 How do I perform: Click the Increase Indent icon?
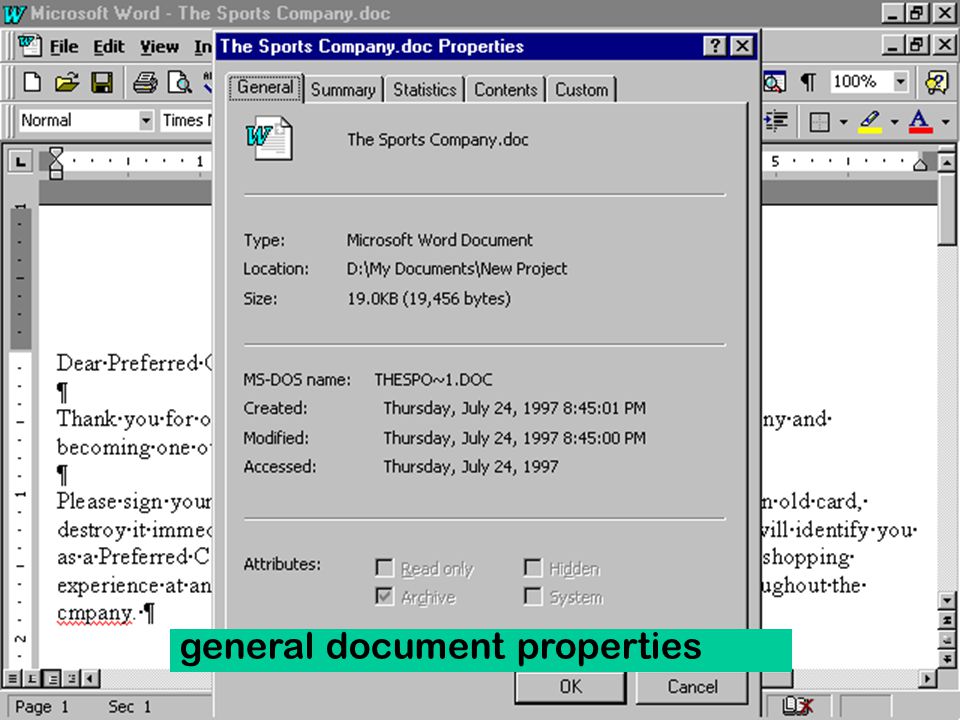(776, 121)
